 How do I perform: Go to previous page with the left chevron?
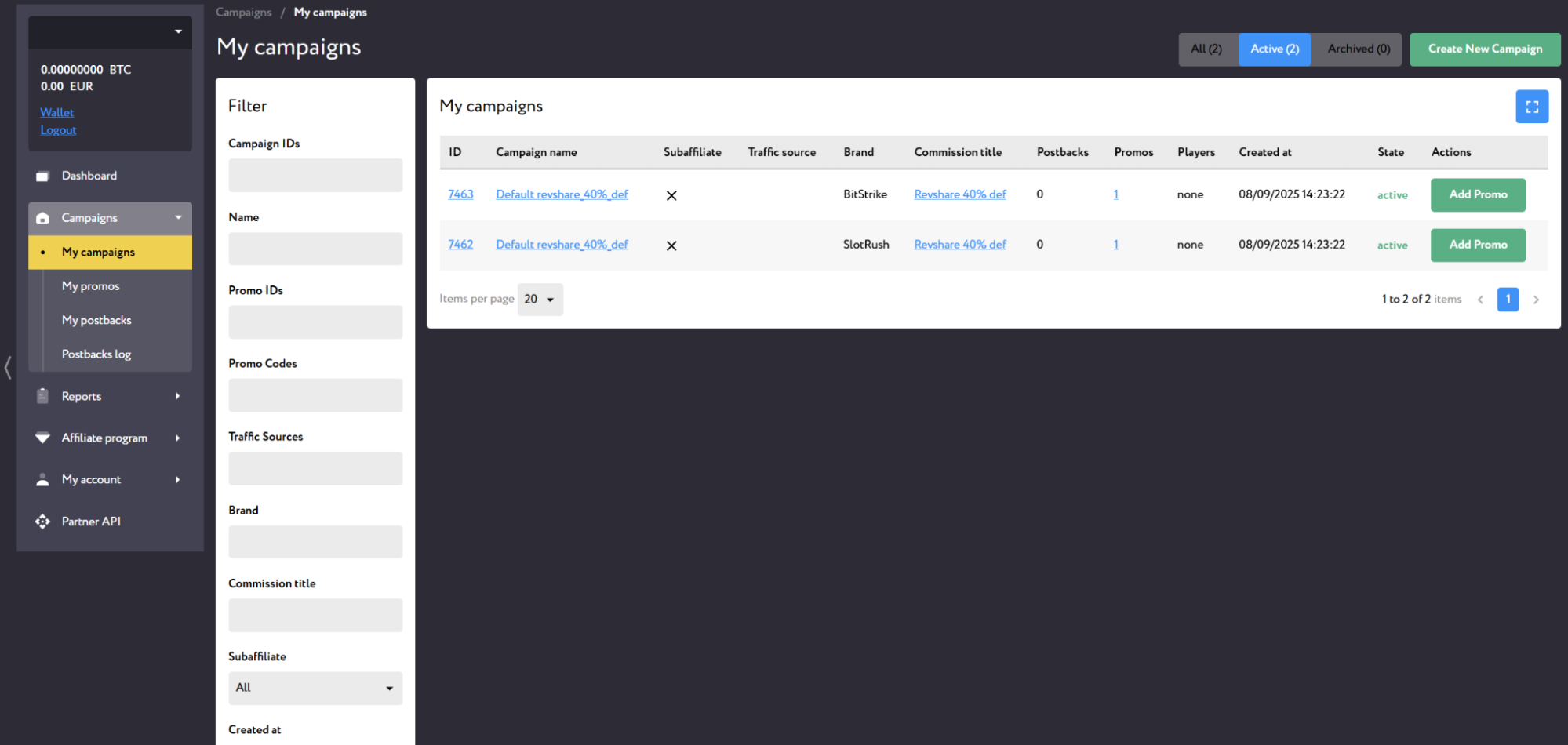[1480, 300]
